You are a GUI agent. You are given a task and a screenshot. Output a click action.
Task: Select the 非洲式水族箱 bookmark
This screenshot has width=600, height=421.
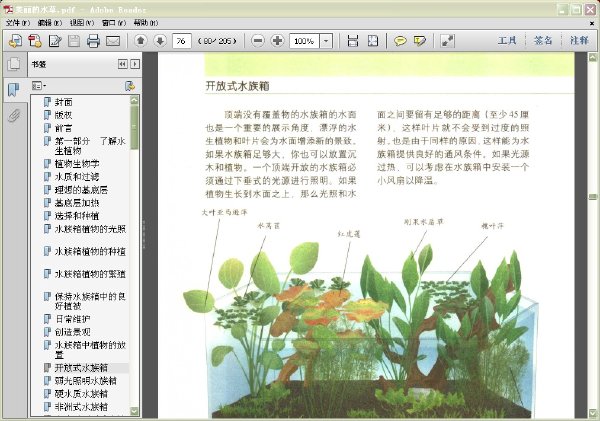point(81,407)
